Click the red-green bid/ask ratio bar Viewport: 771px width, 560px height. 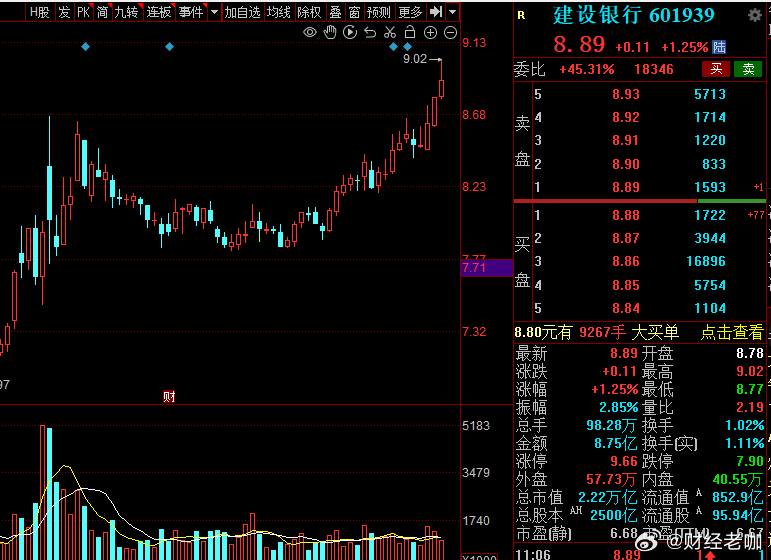pyautogui.click(x=640, y=201)
